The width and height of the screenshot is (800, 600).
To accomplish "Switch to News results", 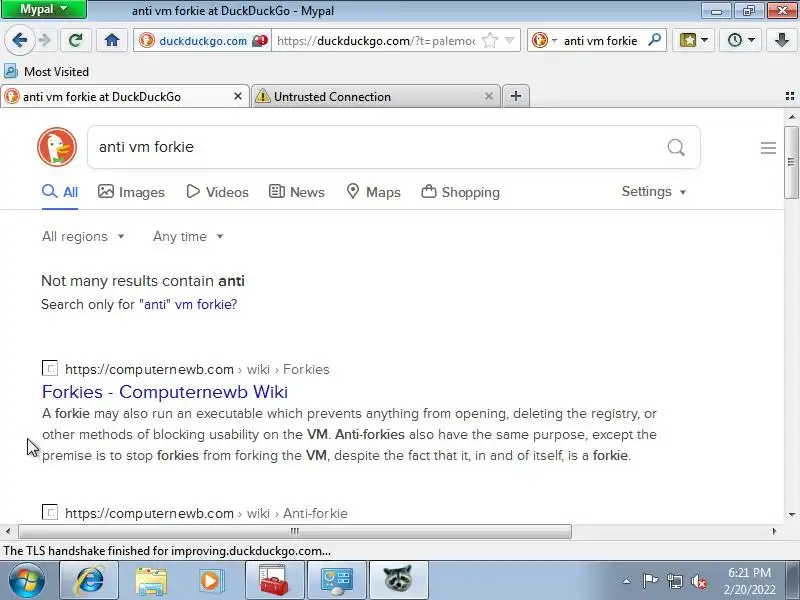I will point(296,192).
